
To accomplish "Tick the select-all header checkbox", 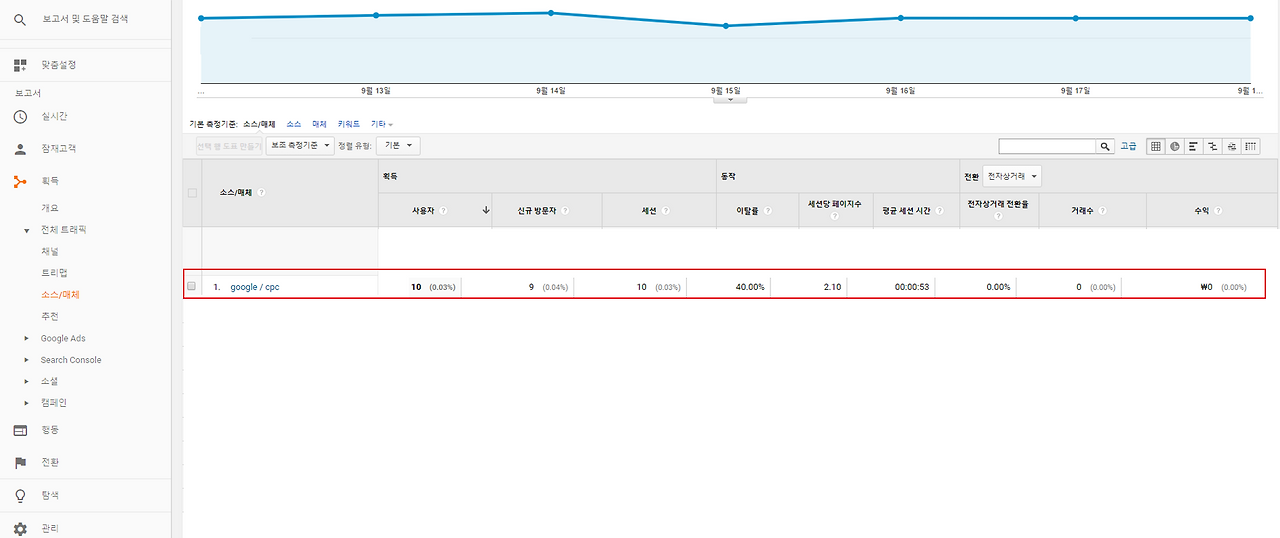I will (192, 193).
